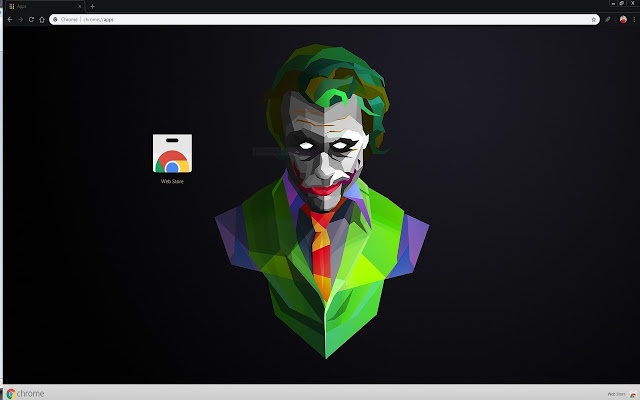The height and width of the screenshot is (400, 640).
Task: Open a new tab with the plus button
Action: point(92,6)
